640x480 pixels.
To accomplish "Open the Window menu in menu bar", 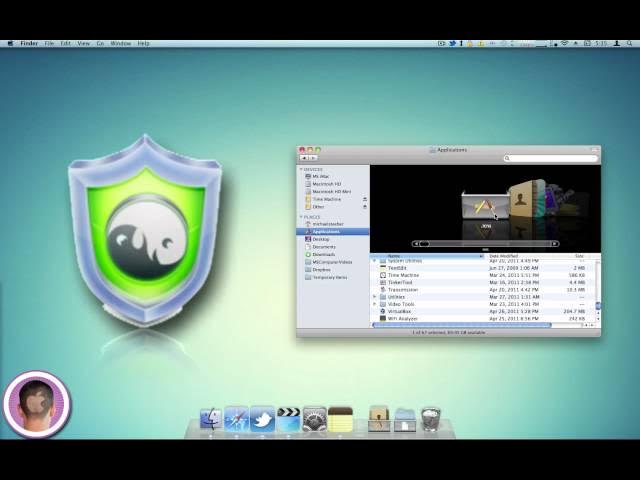I will coord(120,43).
